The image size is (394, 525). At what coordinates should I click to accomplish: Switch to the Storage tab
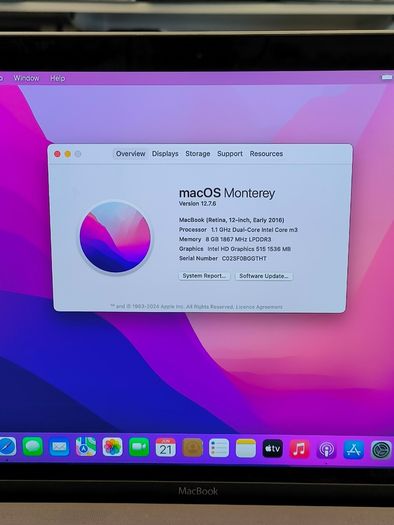(198, 154)
